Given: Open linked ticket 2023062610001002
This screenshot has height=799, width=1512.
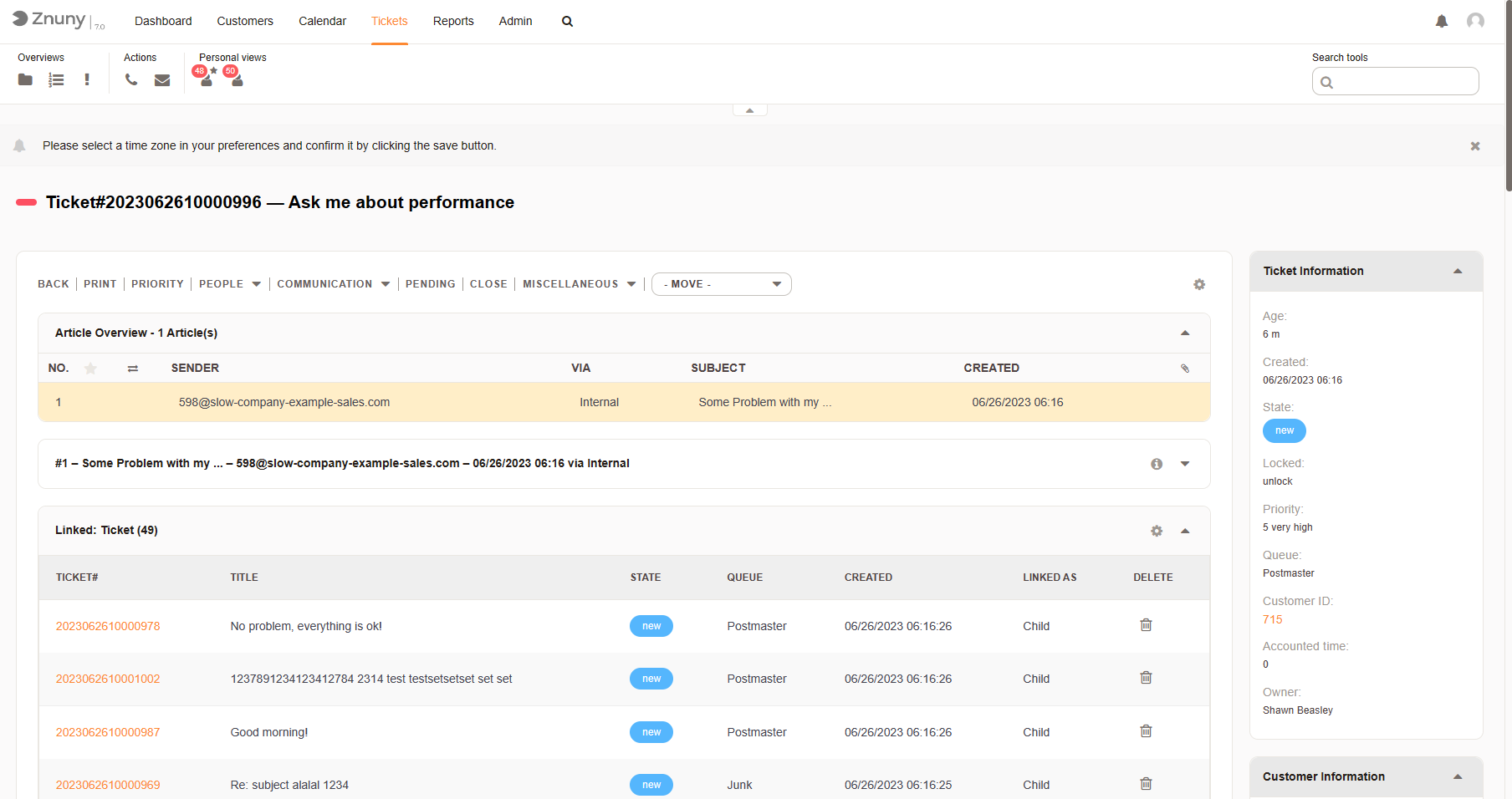Looking at the screenshot, I should point(108,679).
